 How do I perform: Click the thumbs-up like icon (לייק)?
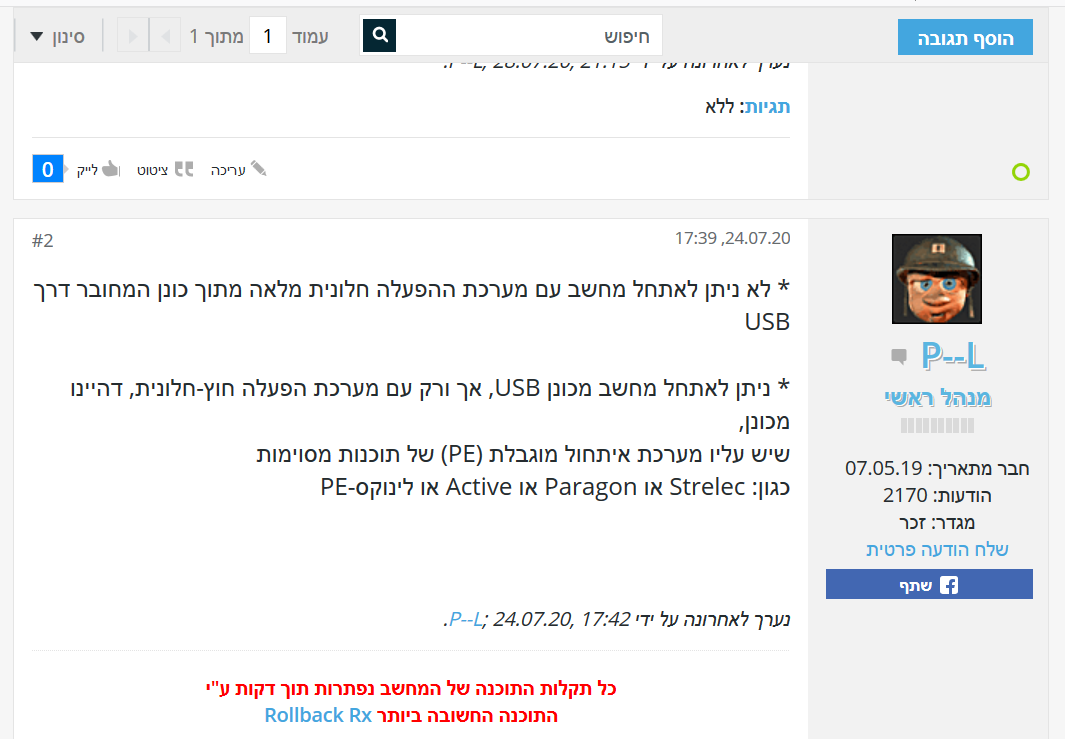click(x=108, y=169)
